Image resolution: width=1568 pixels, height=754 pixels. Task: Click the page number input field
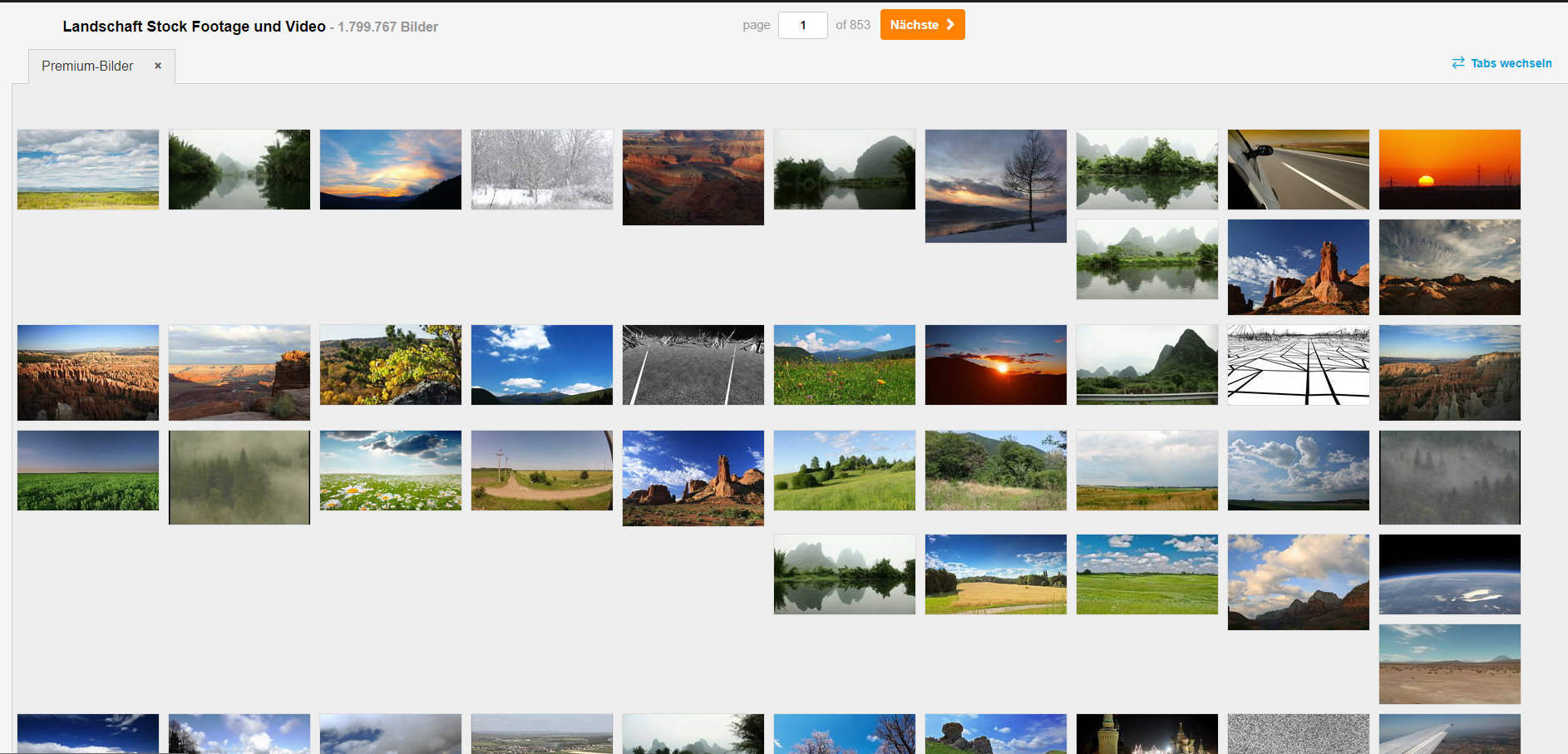coord(803,25)
